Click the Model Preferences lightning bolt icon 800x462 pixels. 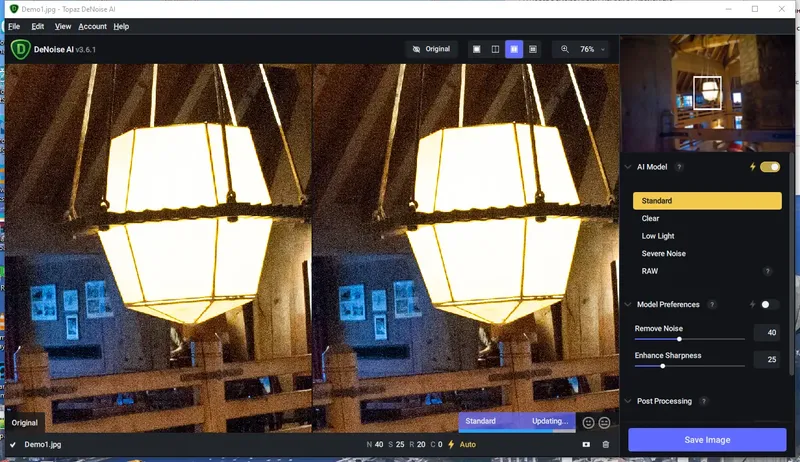point(753,304)
